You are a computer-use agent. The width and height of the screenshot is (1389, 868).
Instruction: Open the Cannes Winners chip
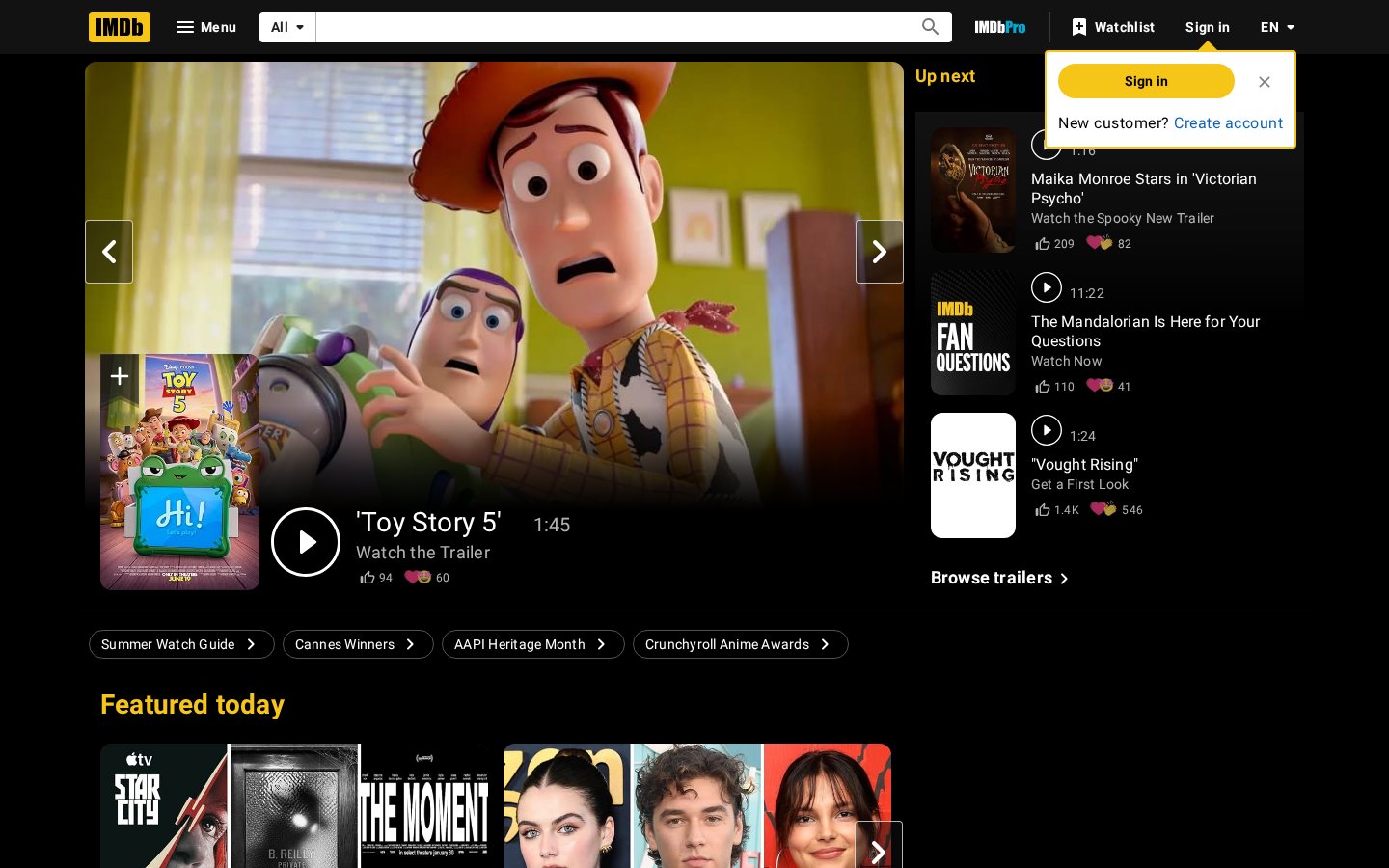(358, 644)
